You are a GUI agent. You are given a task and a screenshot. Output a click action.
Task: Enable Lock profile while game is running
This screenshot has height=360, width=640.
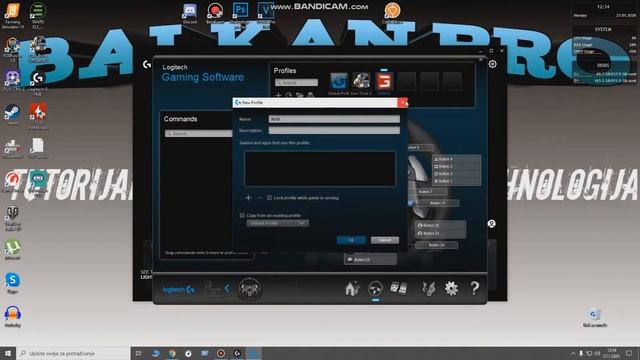tap(269, 198)
